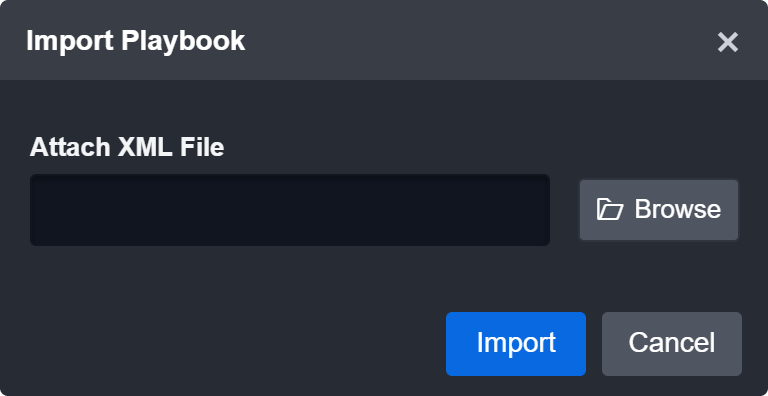The width and height of the screenshot is (768, 396).
Task: Cancel the playbook import
Action: pyautogui.click(x=672, y=344)
